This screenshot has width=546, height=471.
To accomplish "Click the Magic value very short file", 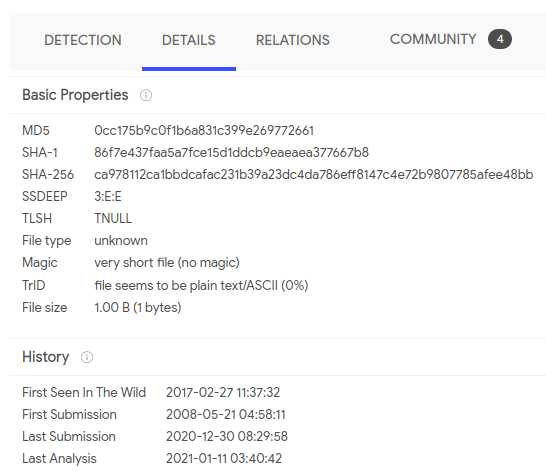I will click(167, 262).
